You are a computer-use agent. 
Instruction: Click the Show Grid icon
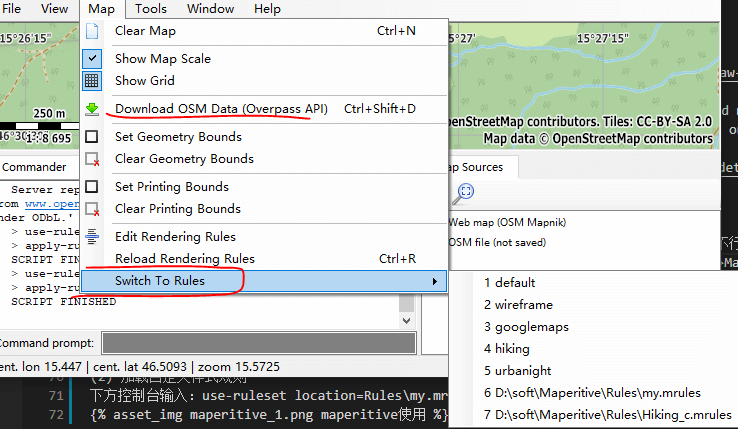[92, 81]
